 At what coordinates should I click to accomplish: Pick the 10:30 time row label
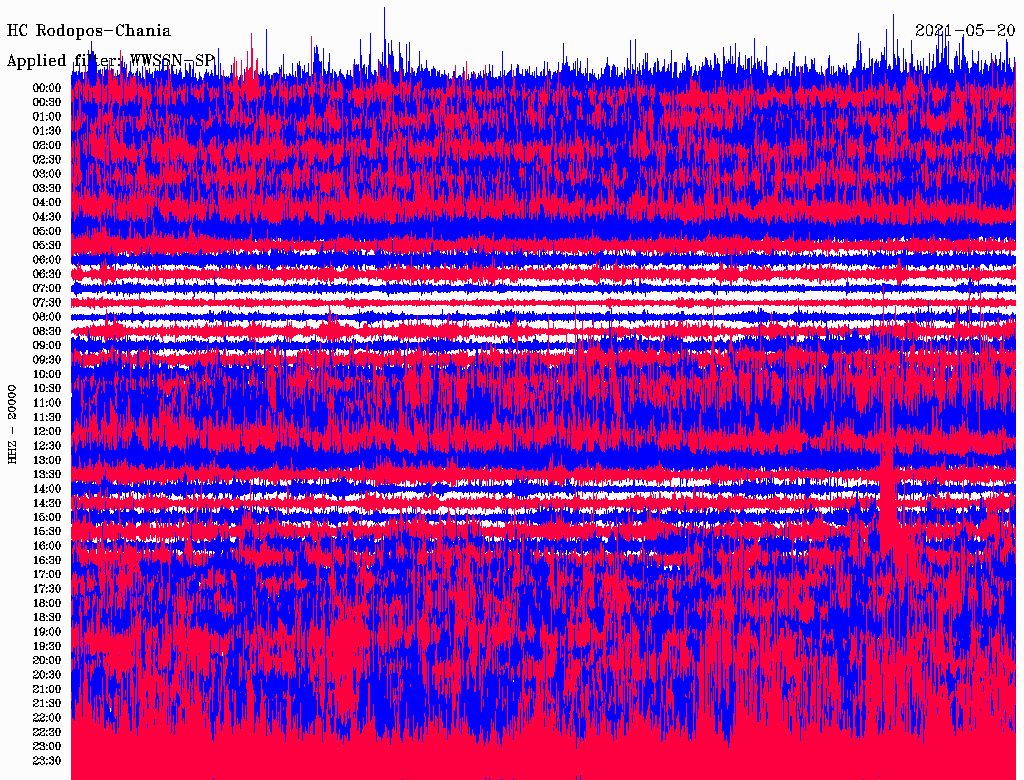tap(47, 388)
